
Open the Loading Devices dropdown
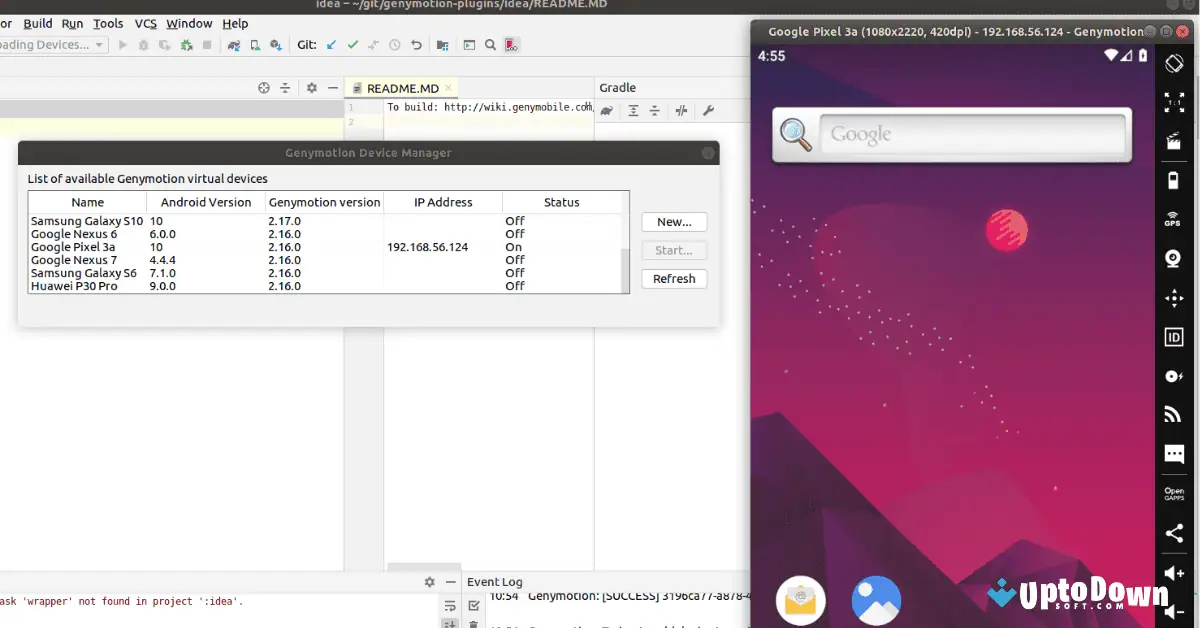[x=55, y=44]
